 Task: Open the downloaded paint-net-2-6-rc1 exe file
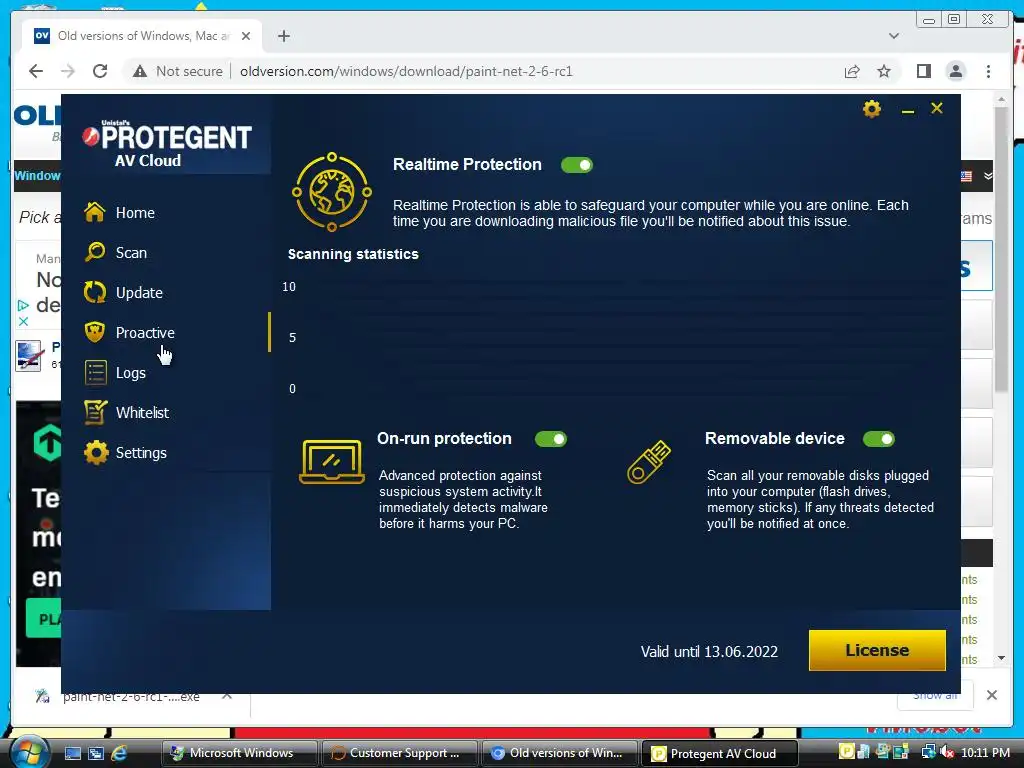pyautogui.click(x=131, y=697)
